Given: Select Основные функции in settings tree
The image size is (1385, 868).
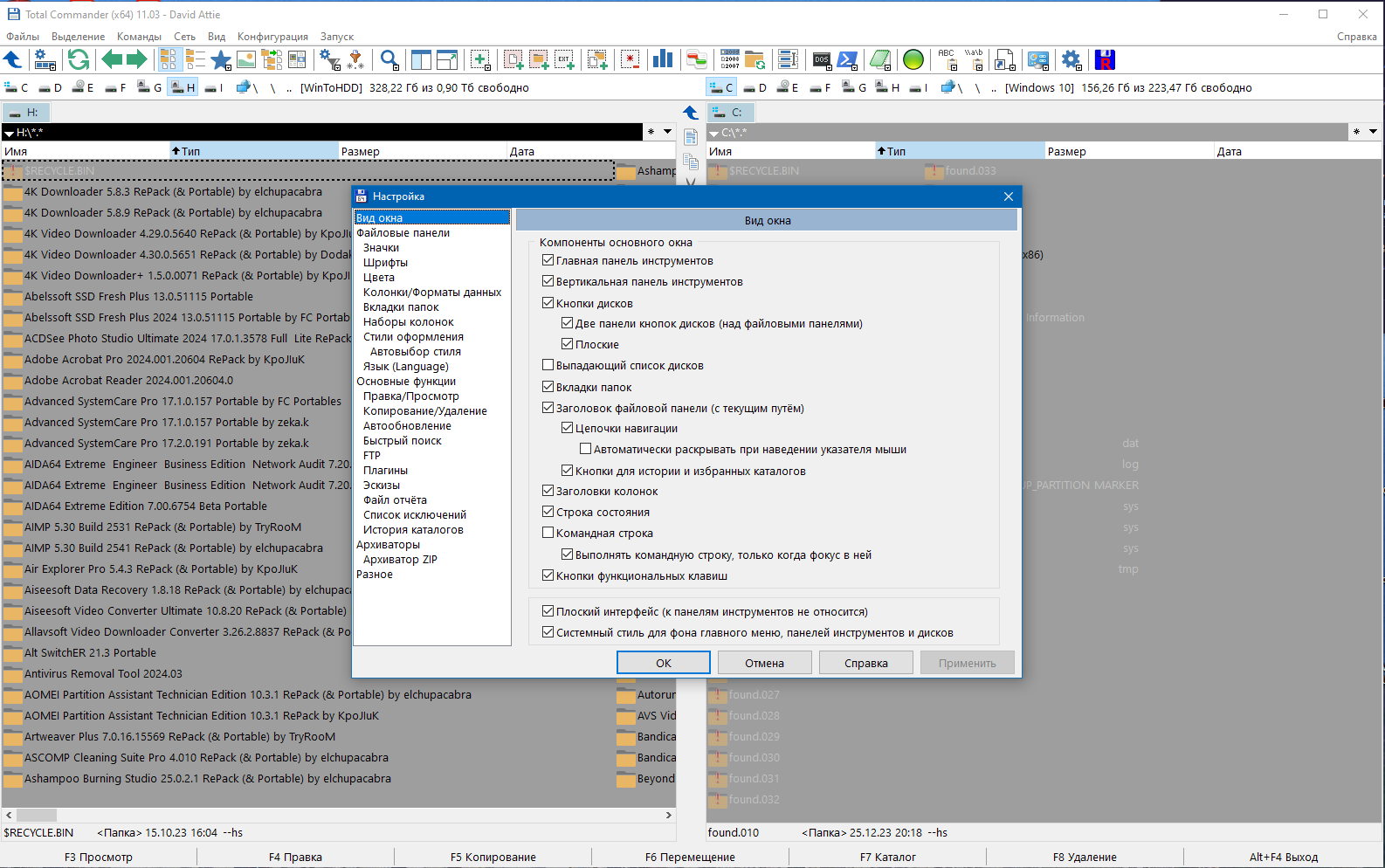Looking at the screenshot, I should pos(406,382).
